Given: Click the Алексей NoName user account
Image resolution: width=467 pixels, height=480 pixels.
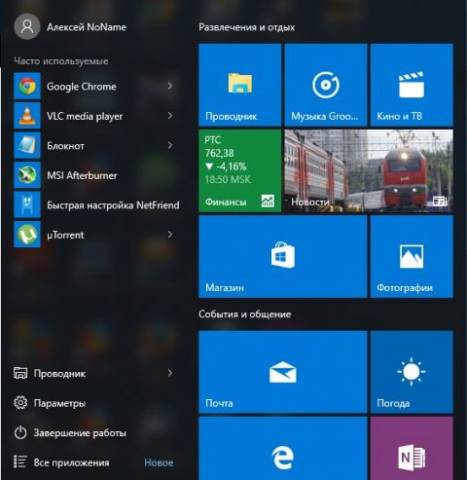Looking at the screenshot, I should tap(70, 27).
